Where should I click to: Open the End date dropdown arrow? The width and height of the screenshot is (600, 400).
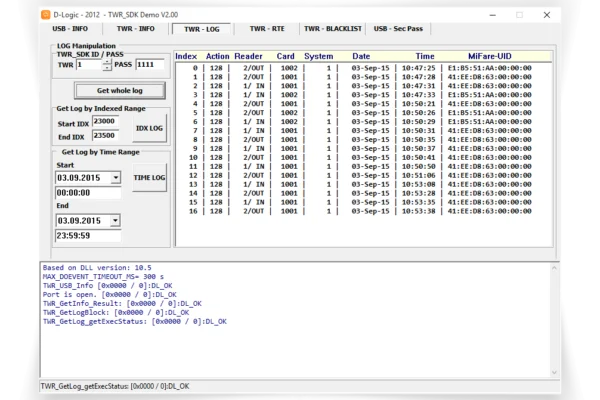coord(115,220)
